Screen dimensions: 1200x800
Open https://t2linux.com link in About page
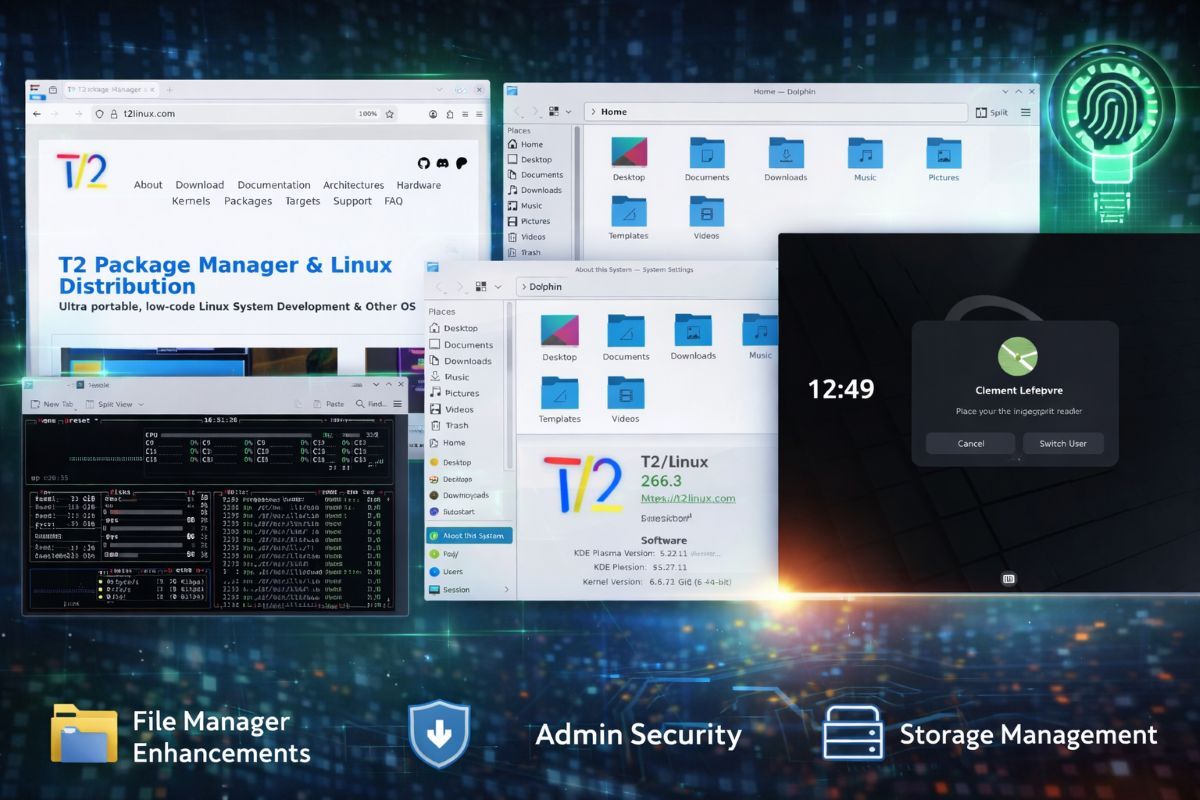[688, 498]
